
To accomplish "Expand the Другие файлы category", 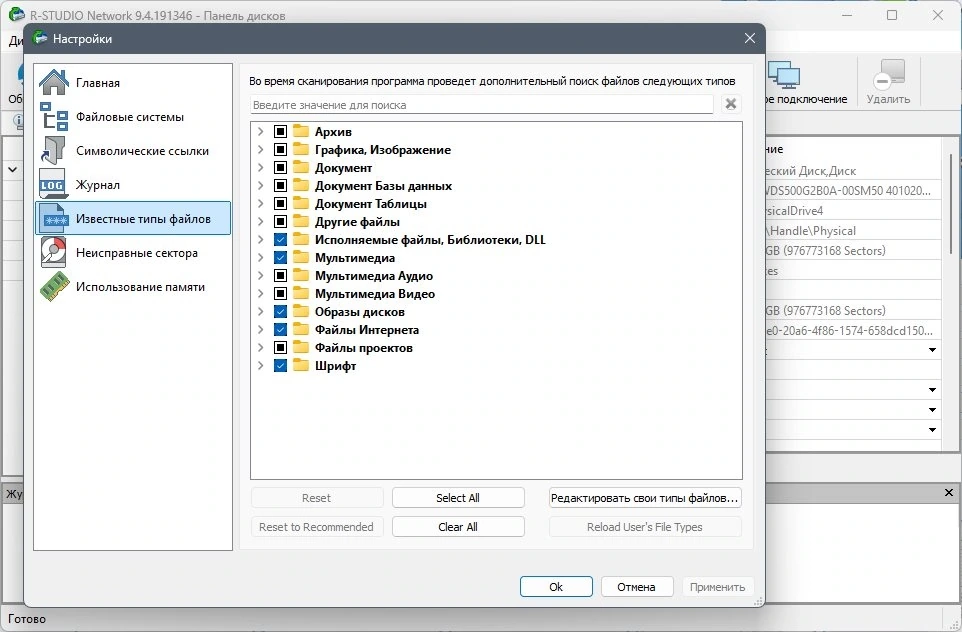I will pyautogui.click(x=261, y=222).
